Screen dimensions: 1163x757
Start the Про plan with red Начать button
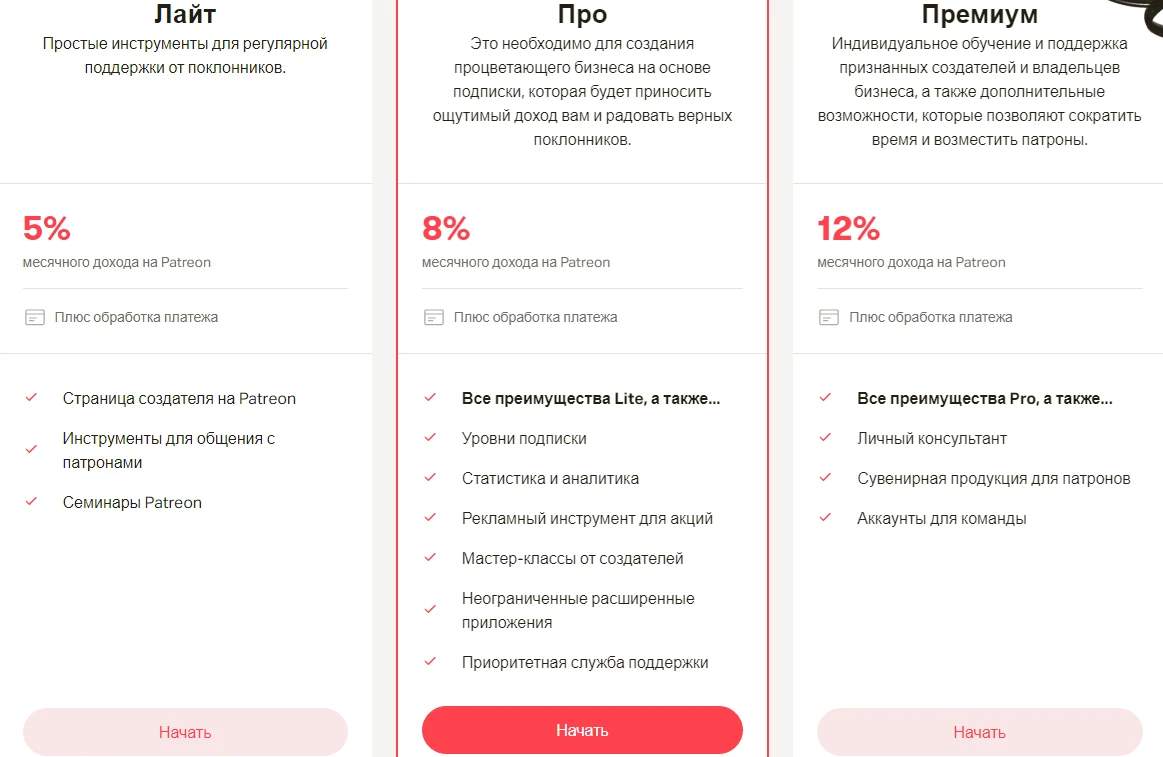pos(582,730)
